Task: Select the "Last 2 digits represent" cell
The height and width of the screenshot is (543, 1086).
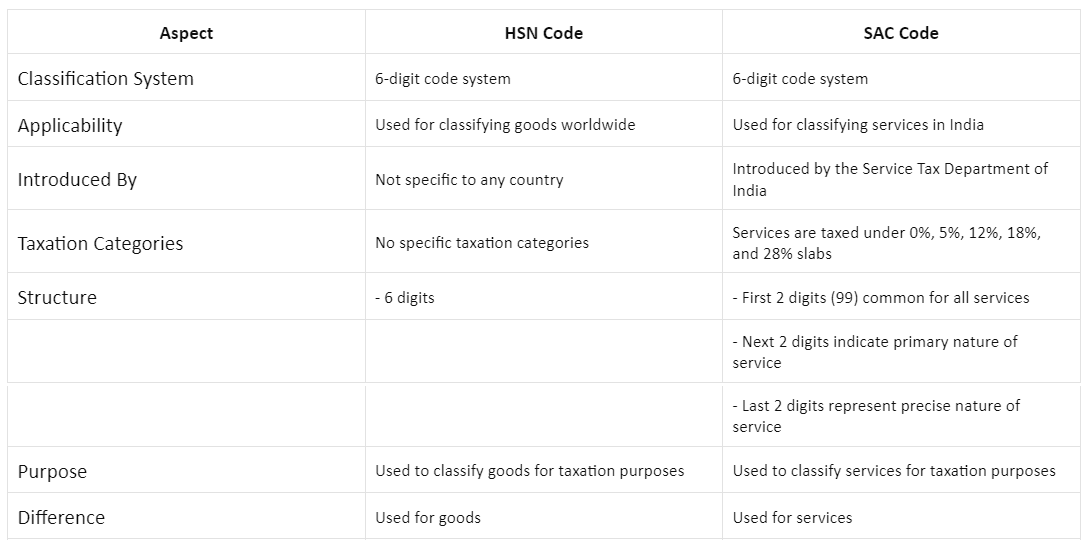Action: click(x=876, y=416)
